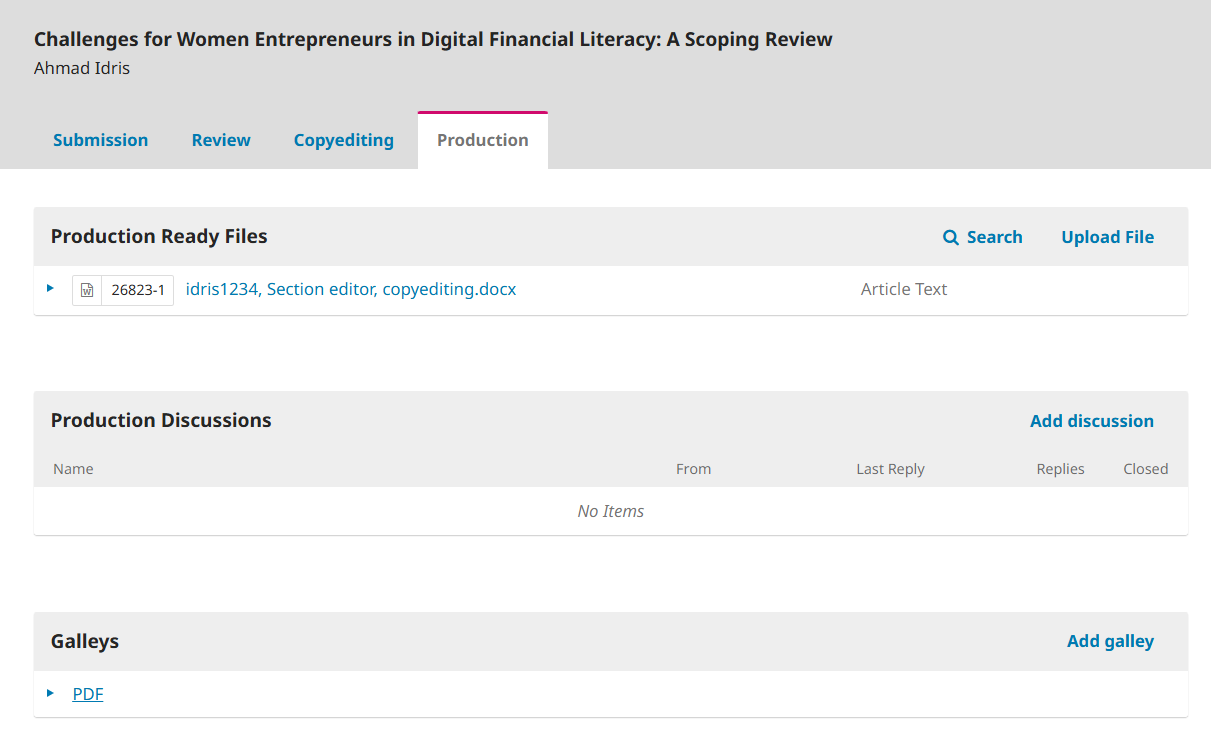
Task: Click the Add discussion link
Action: click(x=1091, y=421)
